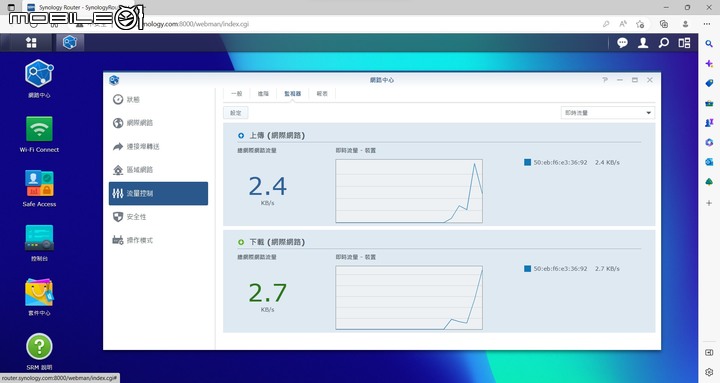
Task: Collapse the 下載 (網際網路) section
Action: pyautogui.click(x=241, y=242)
